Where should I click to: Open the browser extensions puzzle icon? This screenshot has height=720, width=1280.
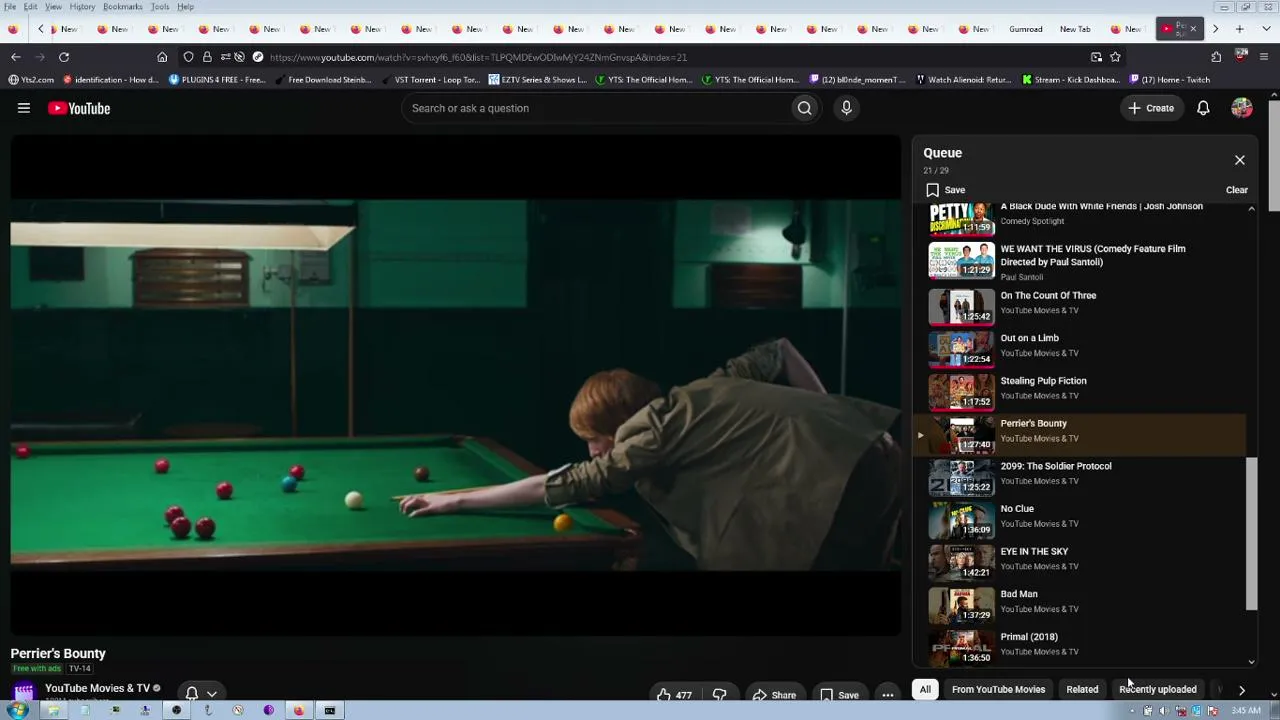[x=1216, y=57]
